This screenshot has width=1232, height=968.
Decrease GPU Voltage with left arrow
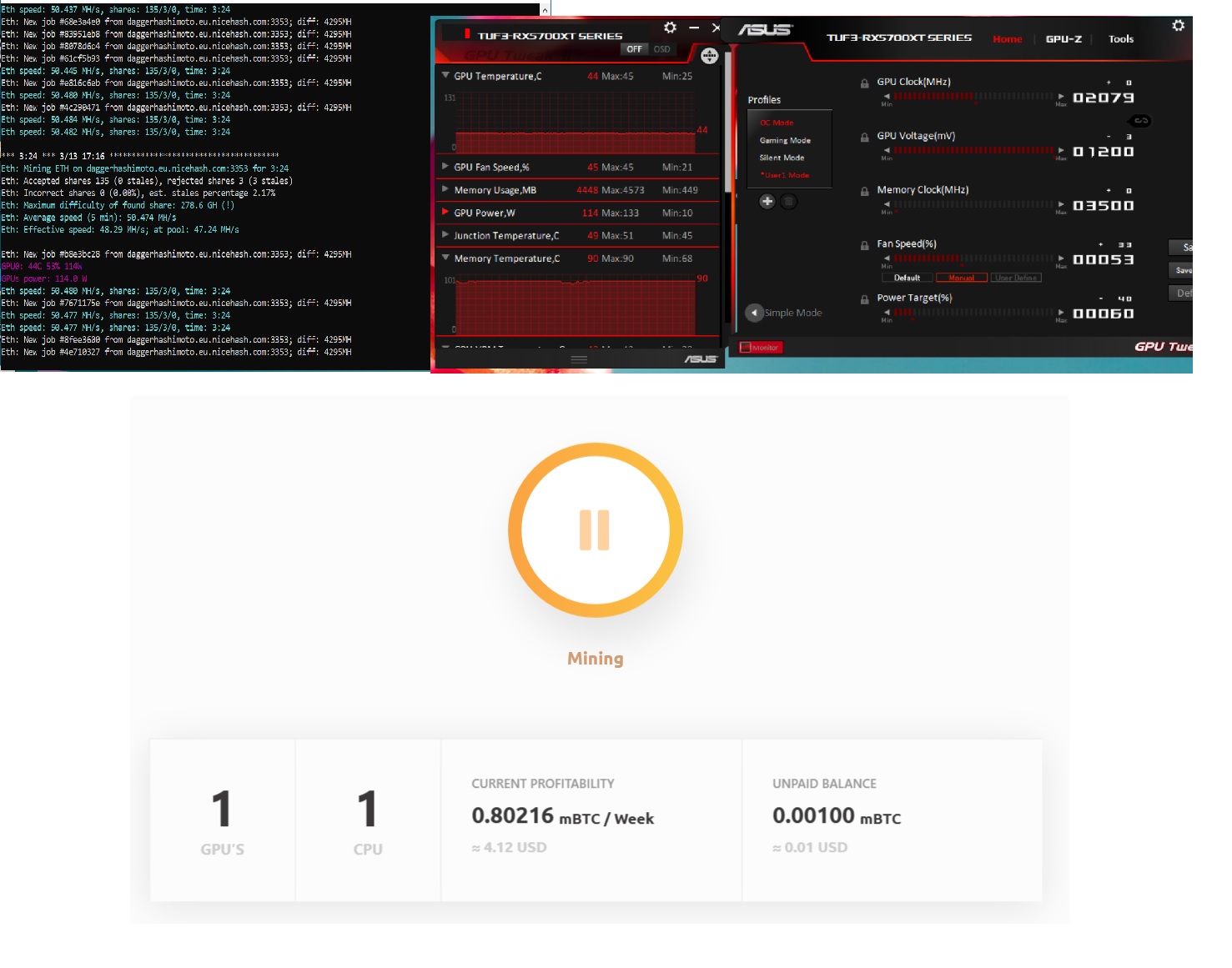point(887,151)
